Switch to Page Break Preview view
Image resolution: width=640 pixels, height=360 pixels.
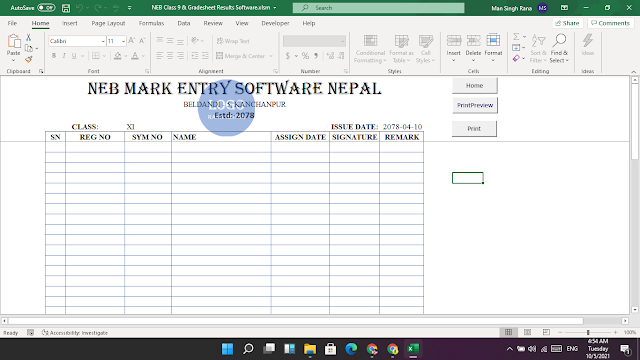coord(546,332)
